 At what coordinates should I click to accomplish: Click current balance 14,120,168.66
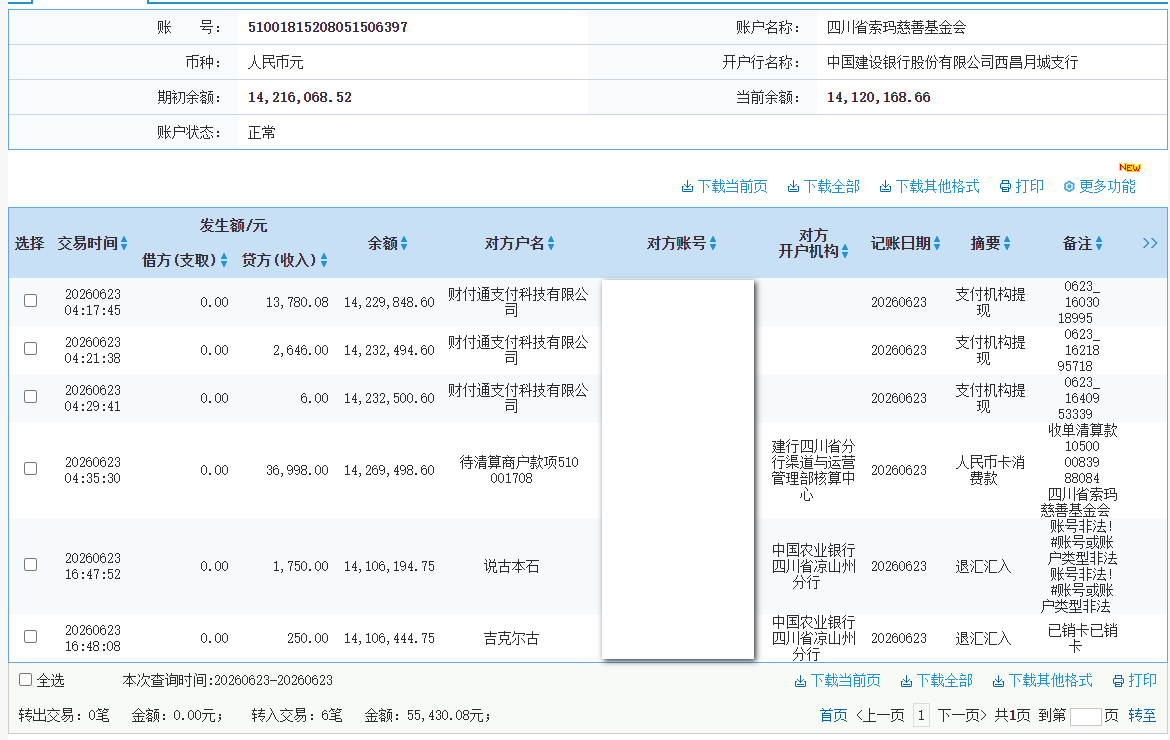tap(878, 97)
